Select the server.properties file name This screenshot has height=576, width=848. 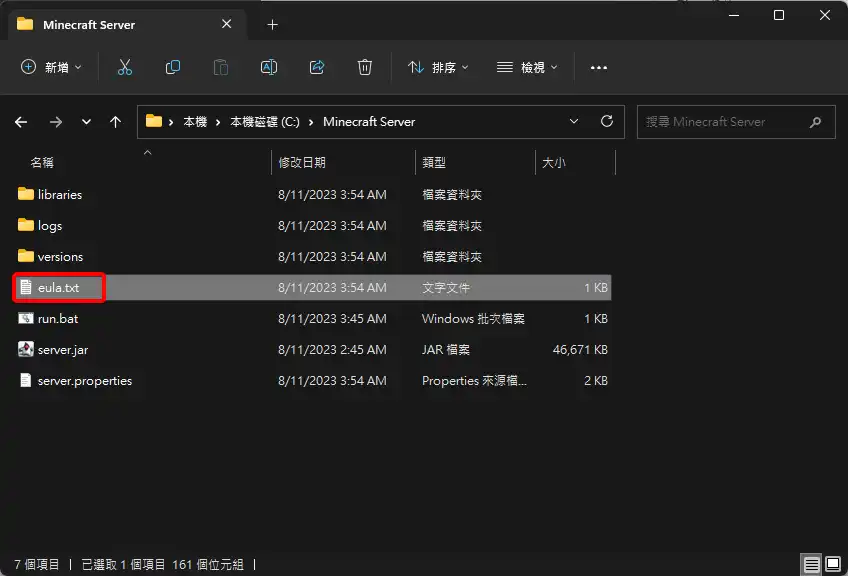[85, 381]
